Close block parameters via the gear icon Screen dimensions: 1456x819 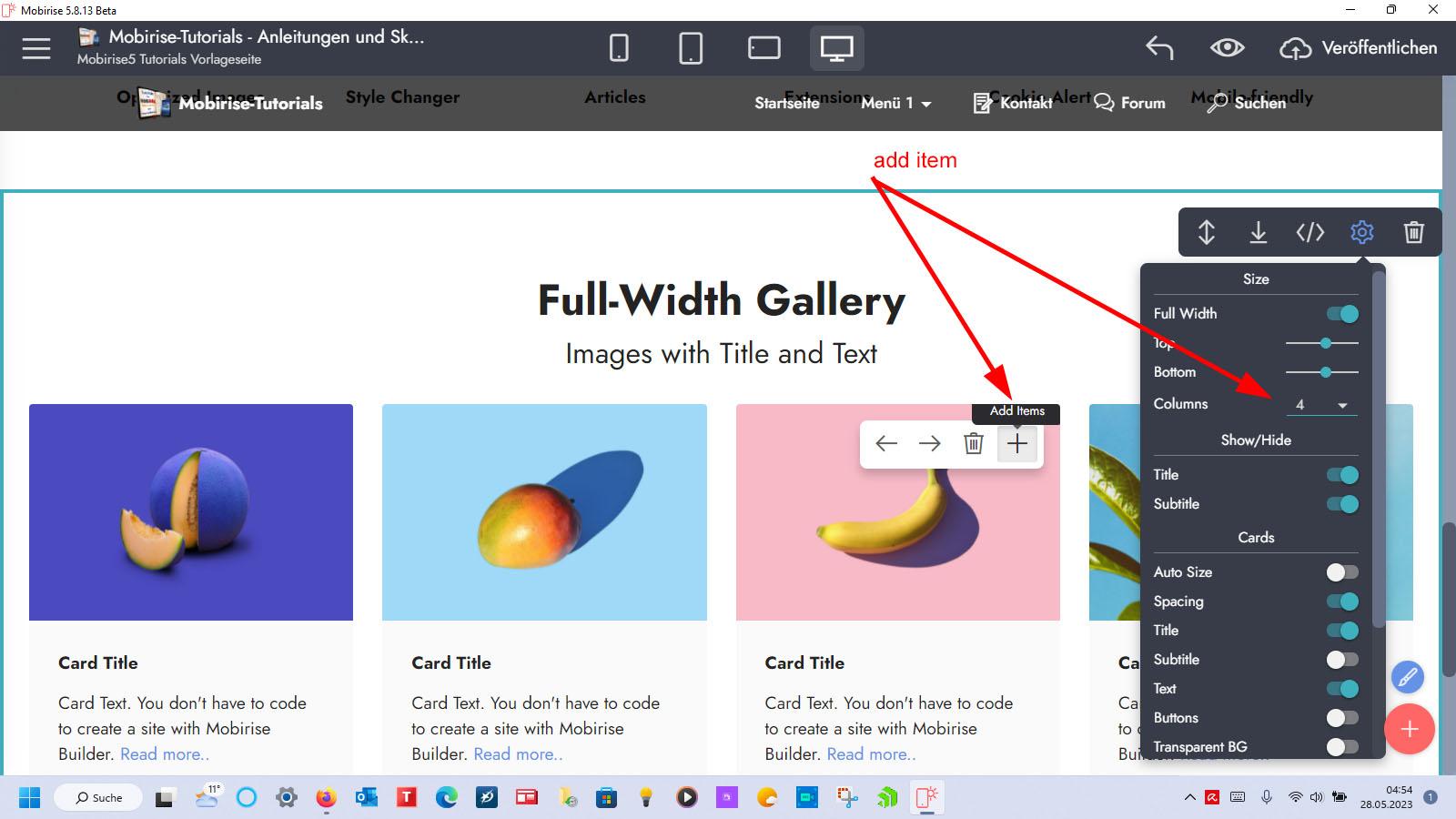pos(1362,232)
